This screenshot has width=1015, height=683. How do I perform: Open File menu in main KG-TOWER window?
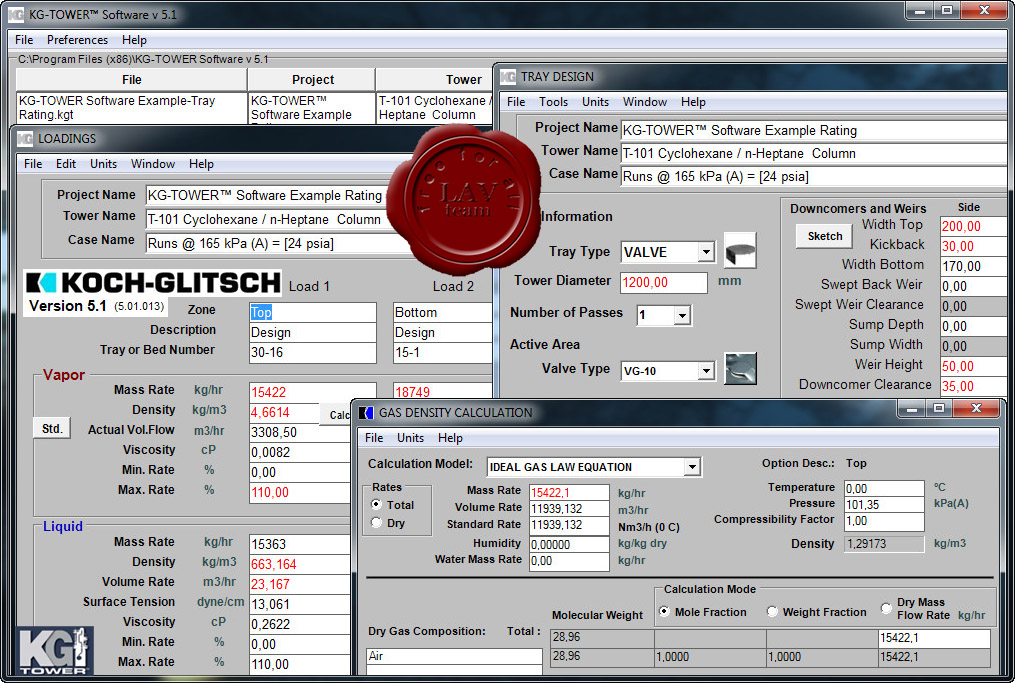[x=24, y=39]
